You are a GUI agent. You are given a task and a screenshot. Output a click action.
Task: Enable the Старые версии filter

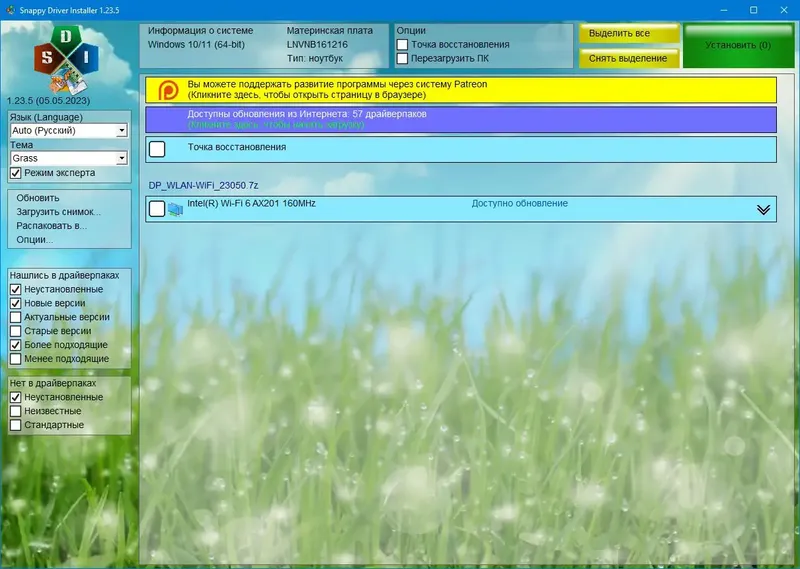click(16, 331)
